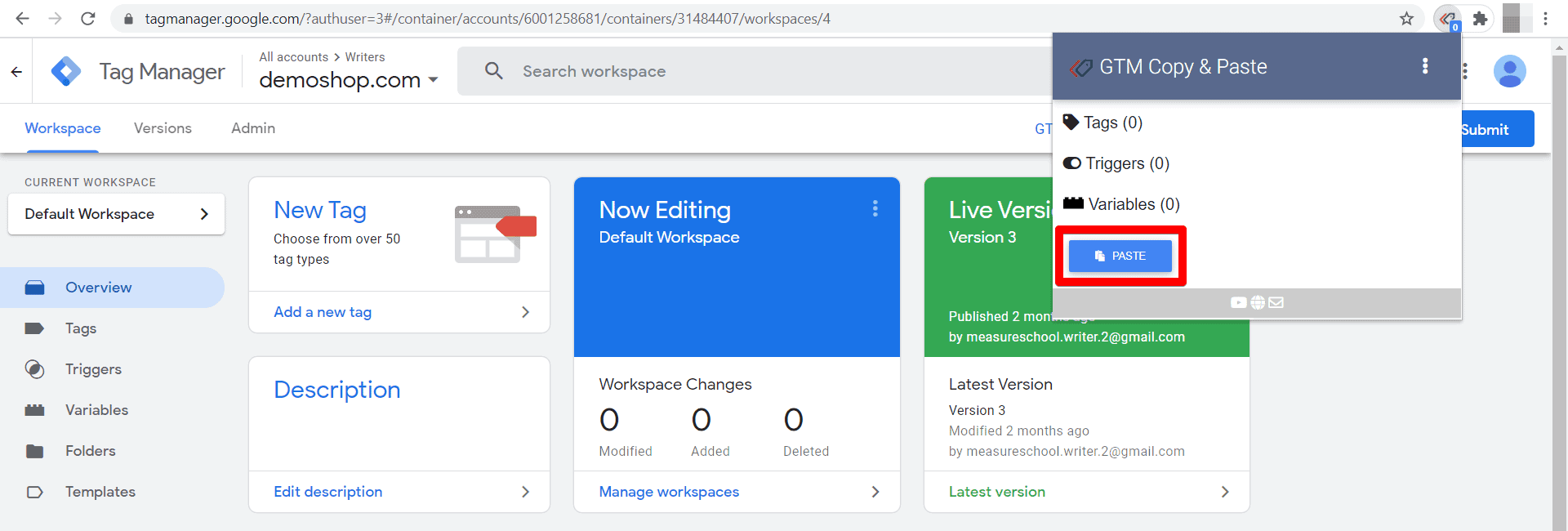Image resolution: width=1568 pixels, height=531 pixels.
Task: Click the Submit button
Action: click(1497, 129)
